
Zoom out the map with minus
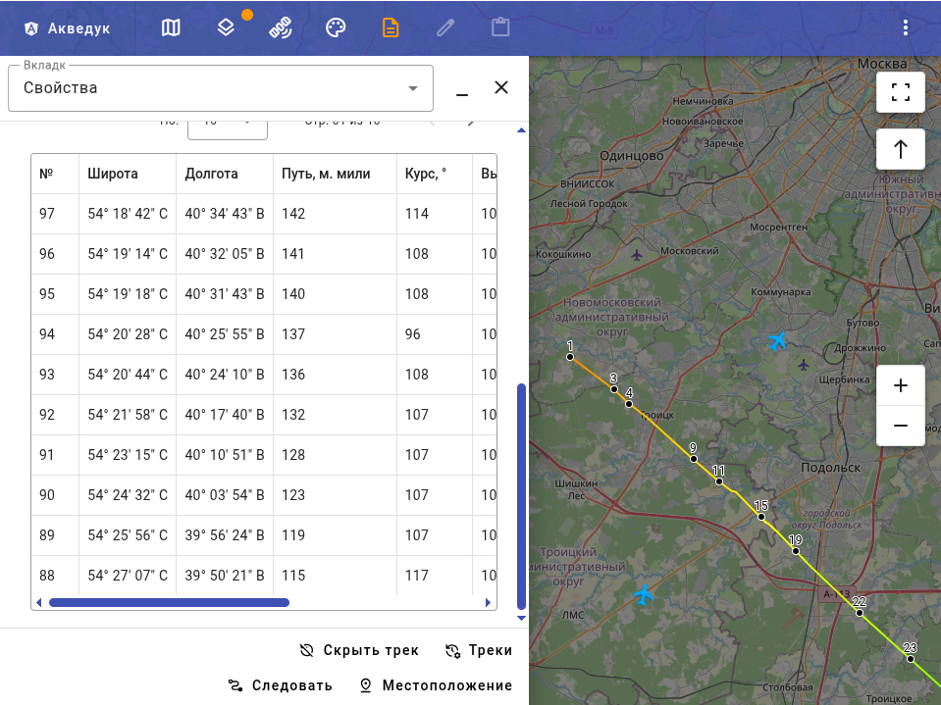tap(900, 426)
